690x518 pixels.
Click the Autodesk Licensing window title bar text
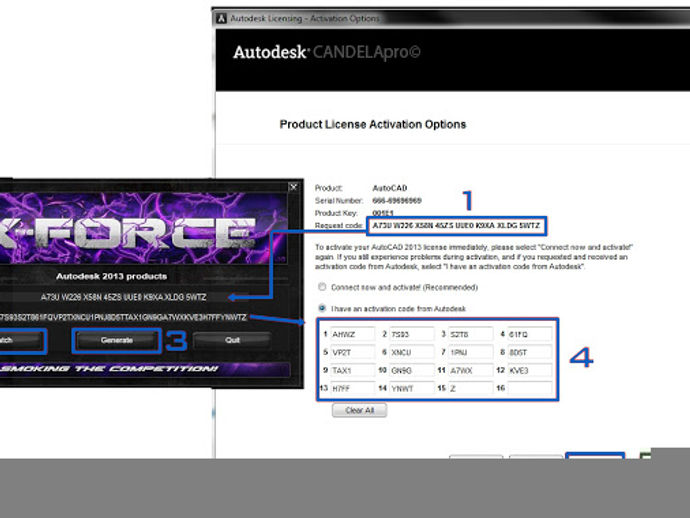click(305, 18)
